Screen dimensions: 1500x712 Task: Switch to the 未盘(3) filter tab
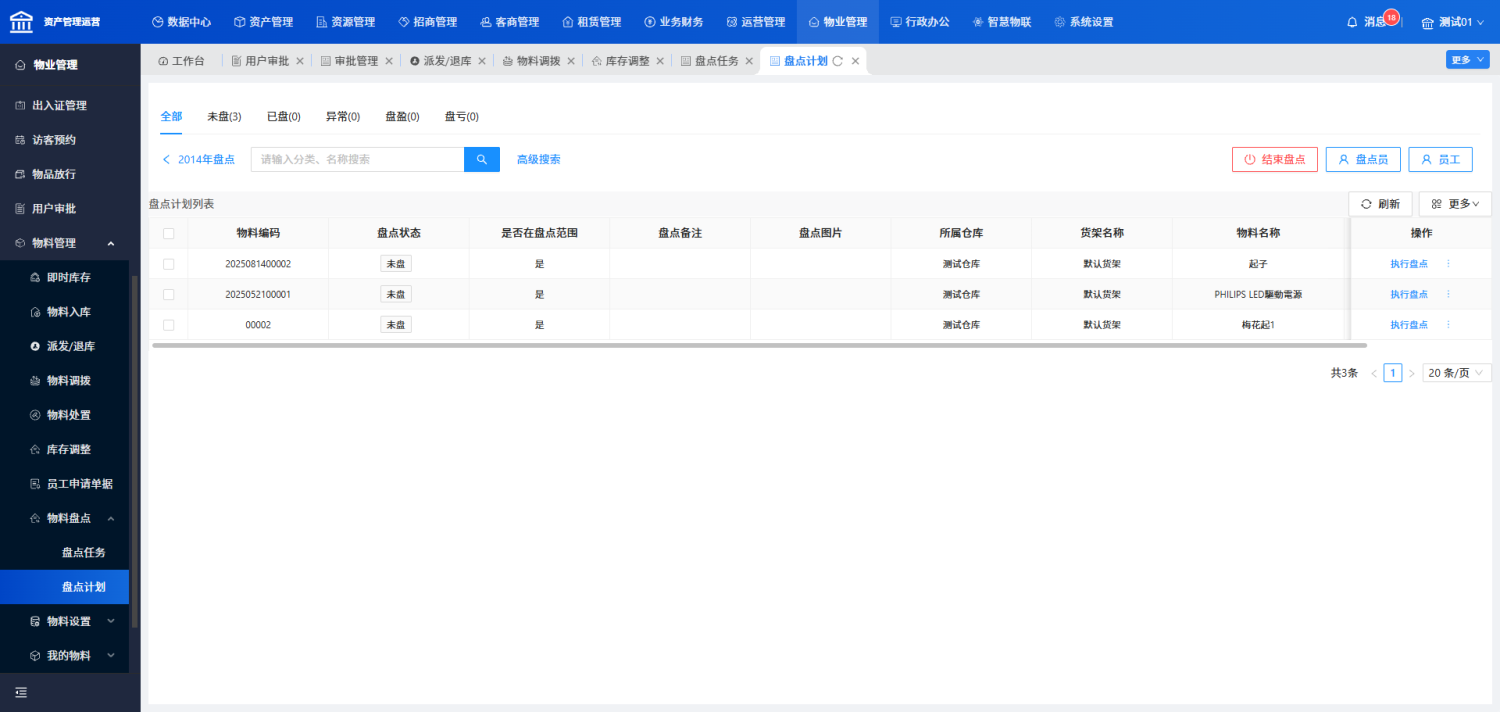(x=224, y=117)
